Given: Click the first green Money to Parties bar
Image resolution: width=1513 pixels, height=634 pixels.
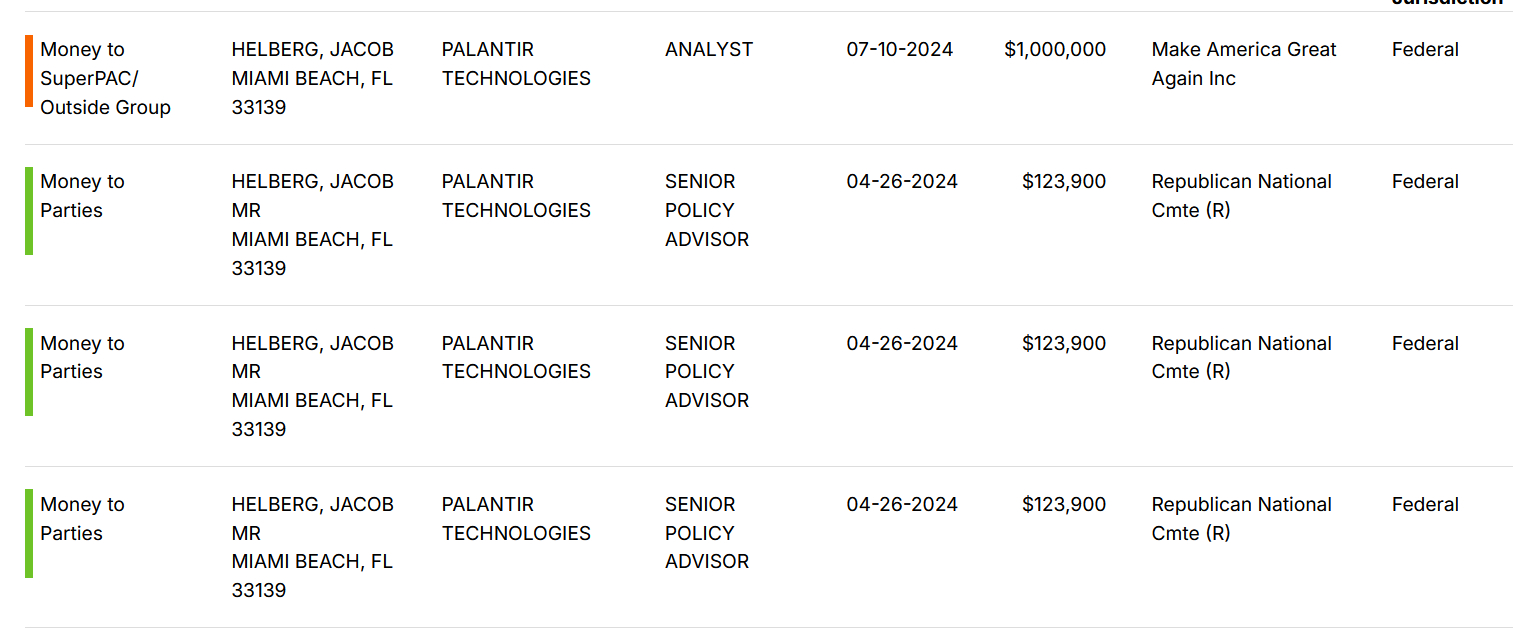Looking at the screenshot, I should click(x=29, y=211).
